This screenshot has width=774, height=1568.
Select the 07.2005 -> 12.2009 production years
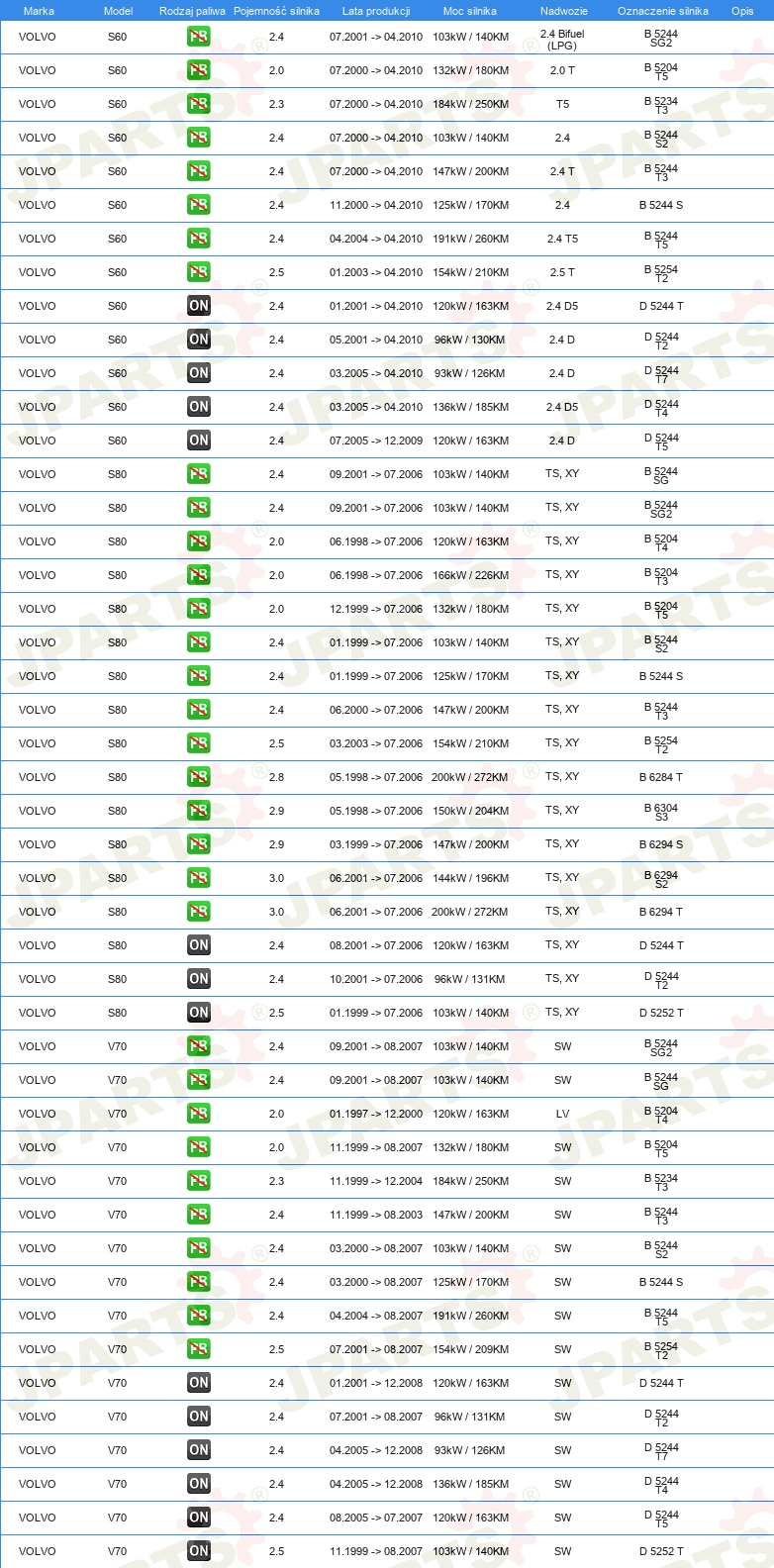(x=376, y=441)
